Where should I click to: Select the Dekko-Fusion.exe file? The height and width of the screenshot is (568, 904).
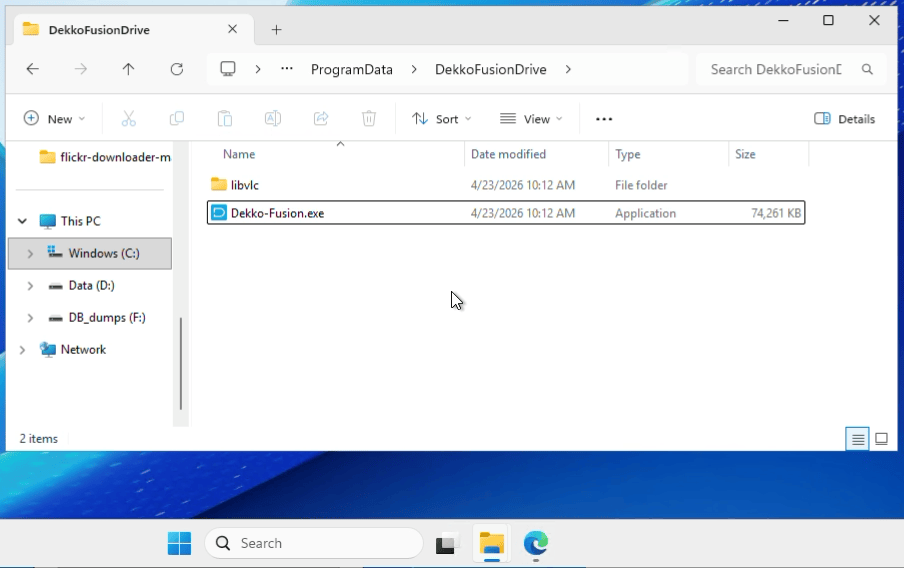pos(506,213)
